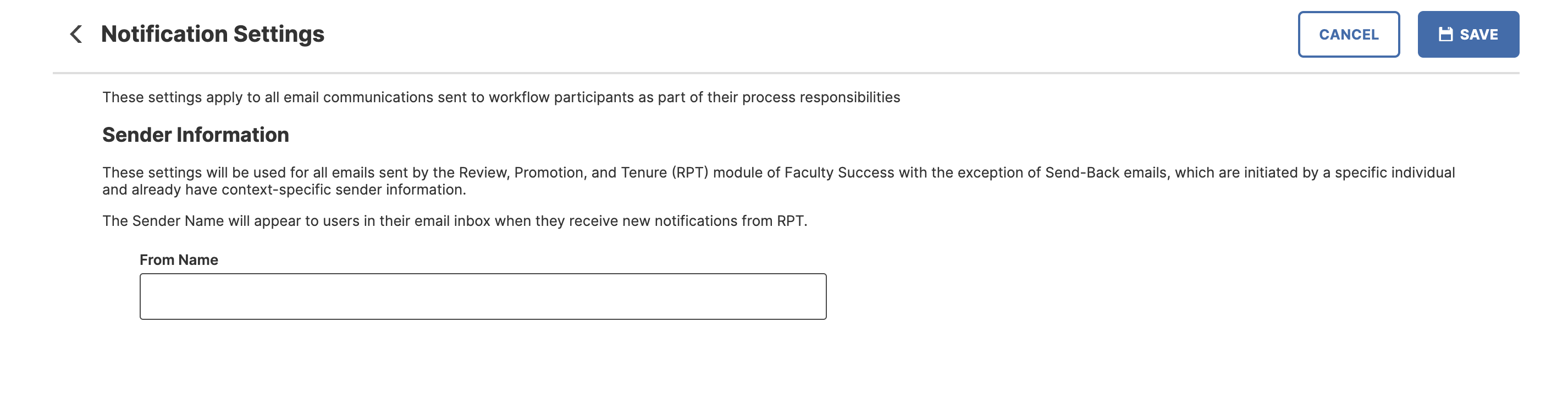Click the SAVE text label
Screen dimensions: 1568x399
pyautogui.click(x=1478, y=35)
